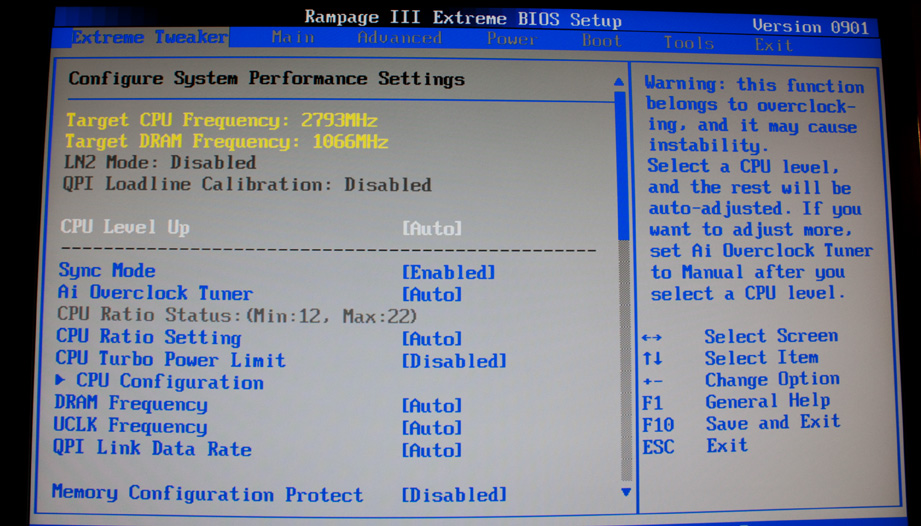Click the left-right arrows key icon

click(651, 338)
